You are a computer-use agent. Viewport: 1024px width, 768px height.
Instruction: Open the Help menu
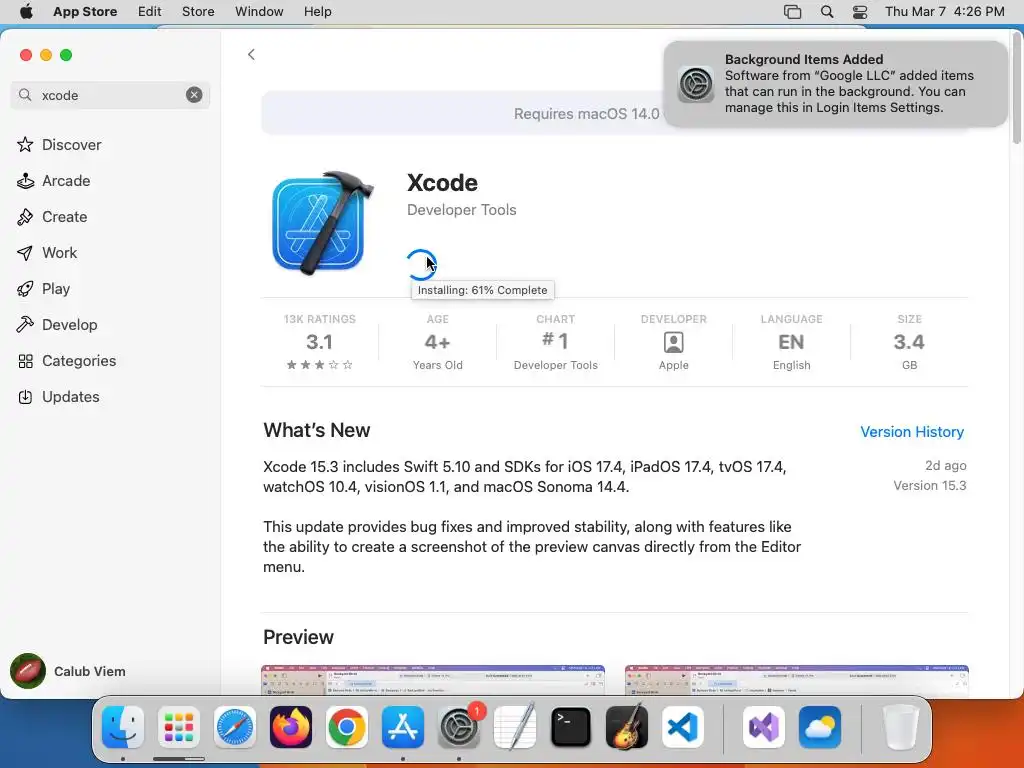click(x=317, y=12)
